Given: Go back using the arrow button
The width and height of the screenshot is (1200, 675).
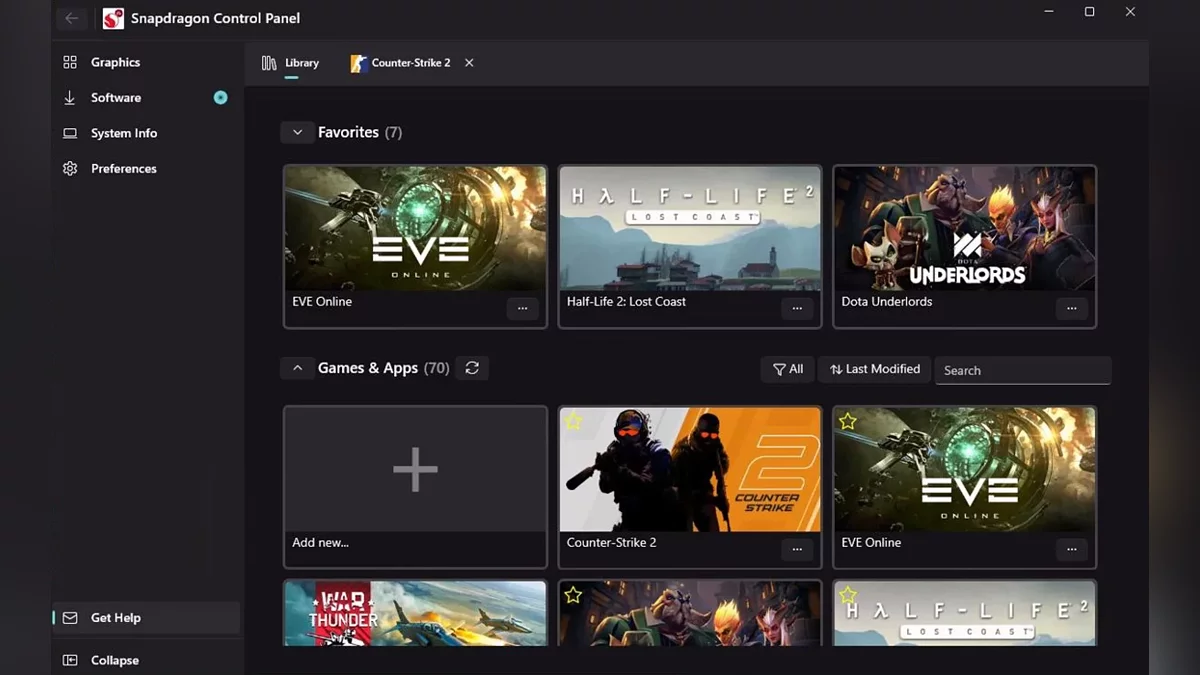Looking at the screenshot, I should pyautogui.click(x=71, y=18).
